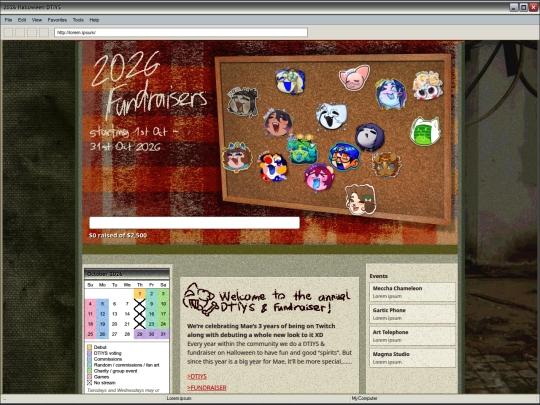
Task: Click the round purple-haired pale face sticker
Action: click(370, 138)
